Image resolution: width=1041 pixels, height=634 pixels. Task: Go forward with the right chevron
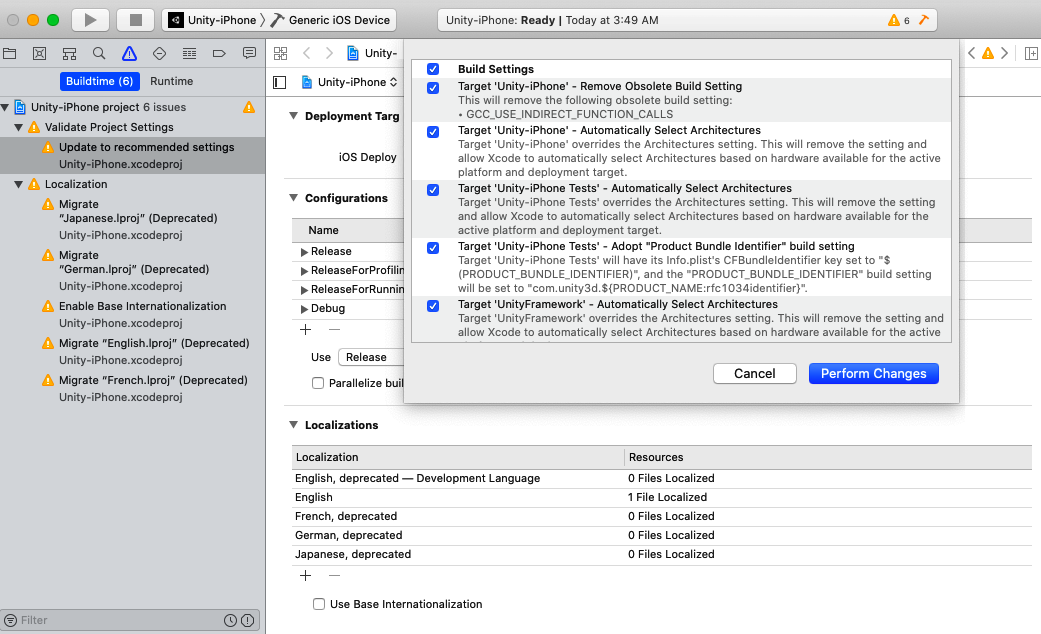tap(329, 53)
